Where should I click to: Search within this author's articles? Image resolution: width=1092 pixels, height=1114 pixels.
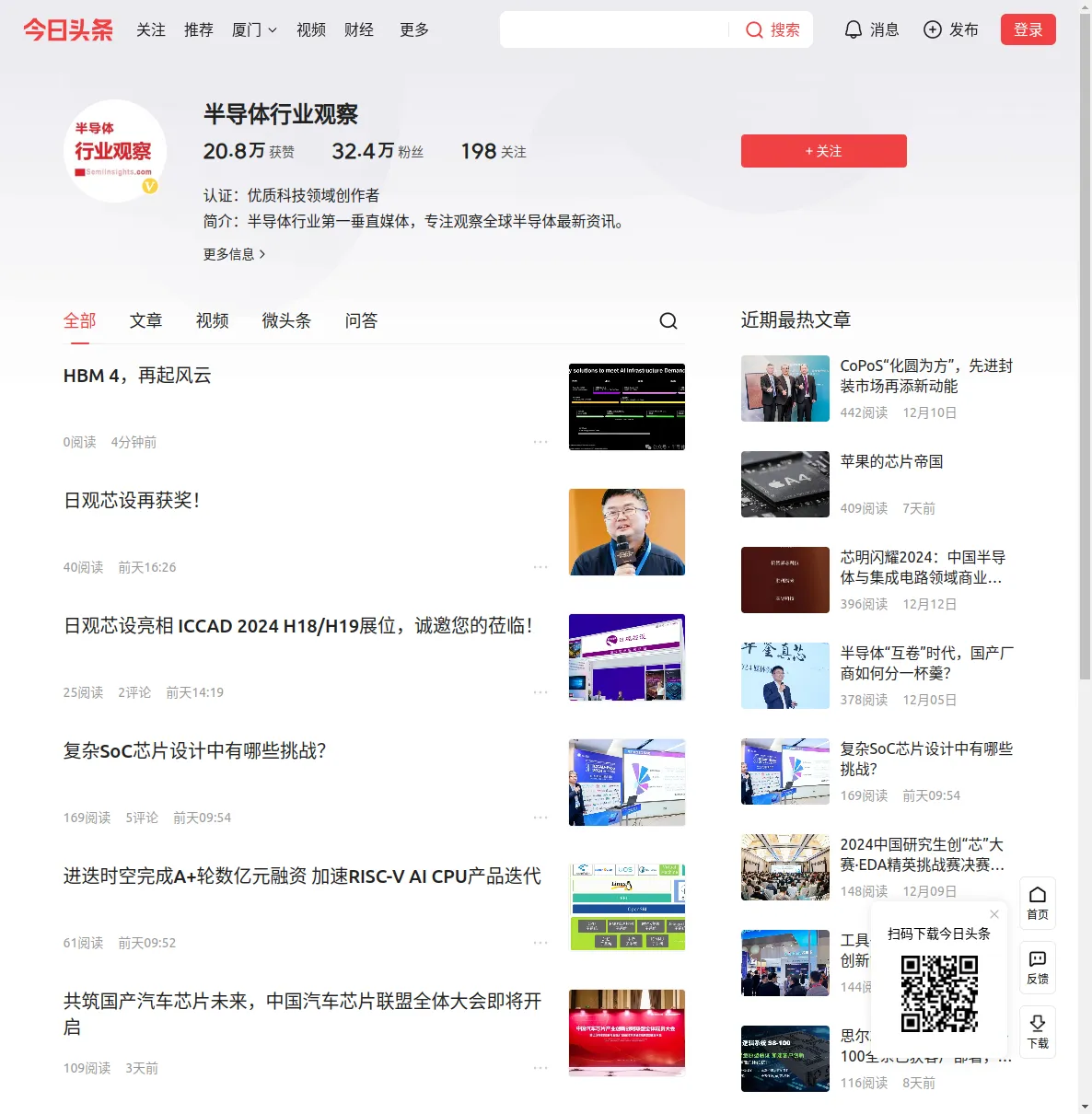point(668,320)
